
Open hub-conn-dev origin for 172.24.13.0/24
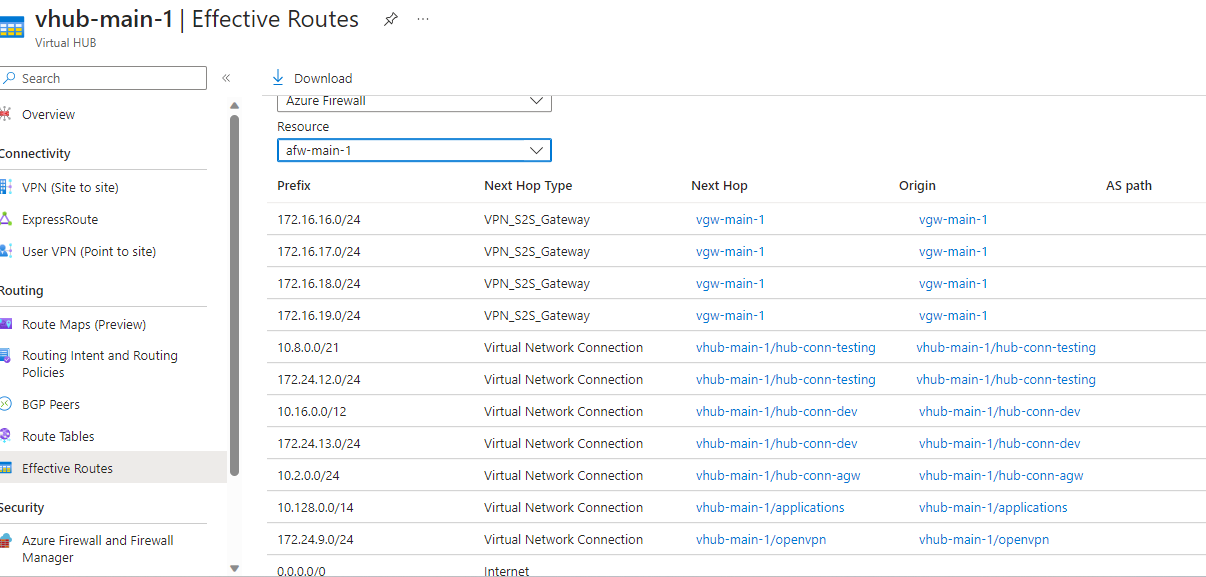click(x=1000, y=443)
